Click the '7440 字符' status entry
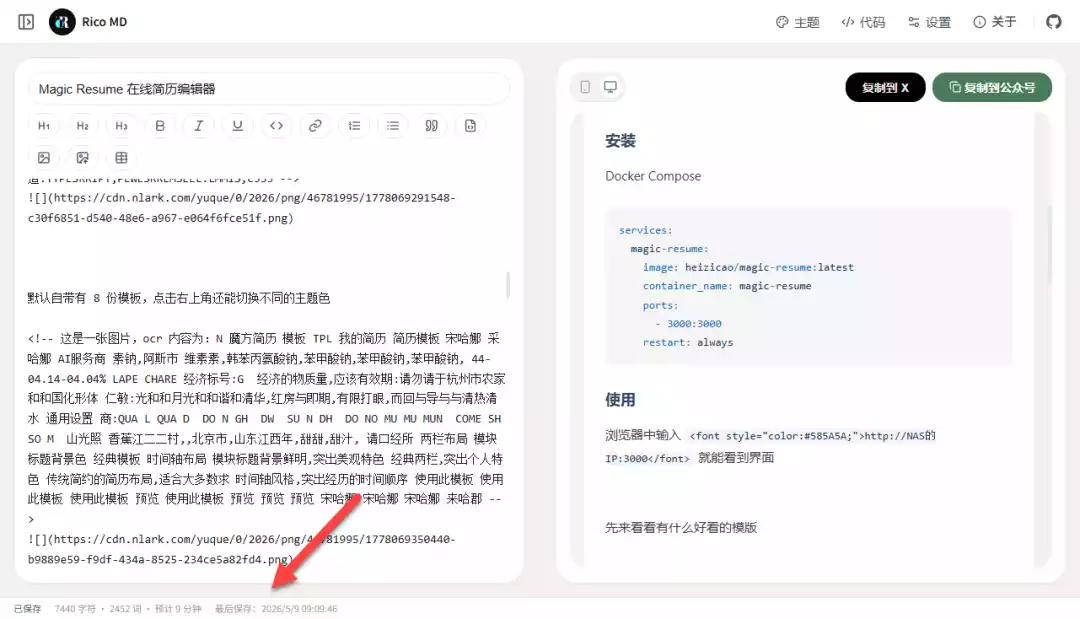This screenshot has height=619, width=1080. 75,609
